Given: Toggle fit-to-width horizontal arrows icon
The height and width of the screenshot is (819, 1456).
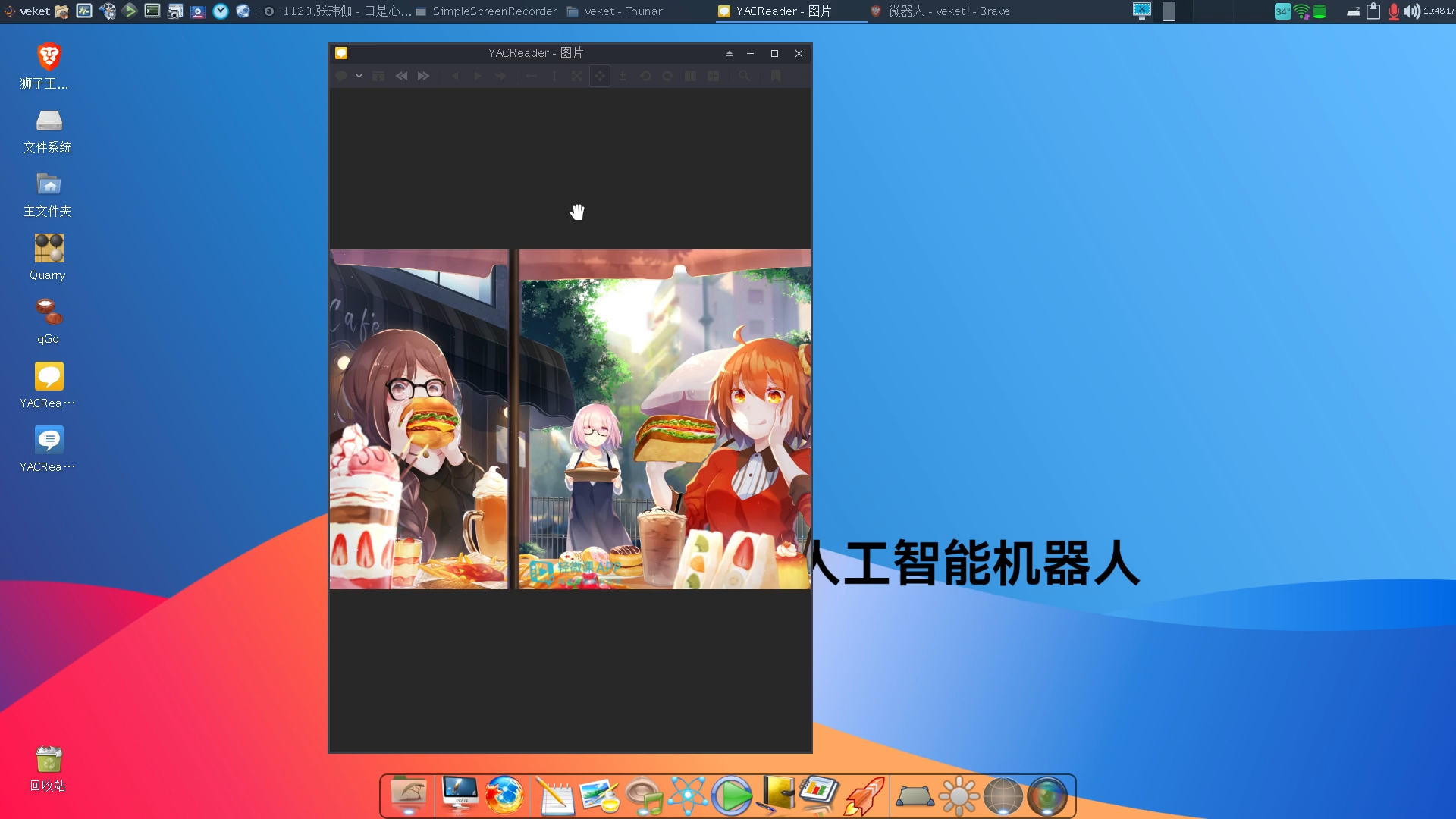Looking at the screenshot, I should click(532, 76).
